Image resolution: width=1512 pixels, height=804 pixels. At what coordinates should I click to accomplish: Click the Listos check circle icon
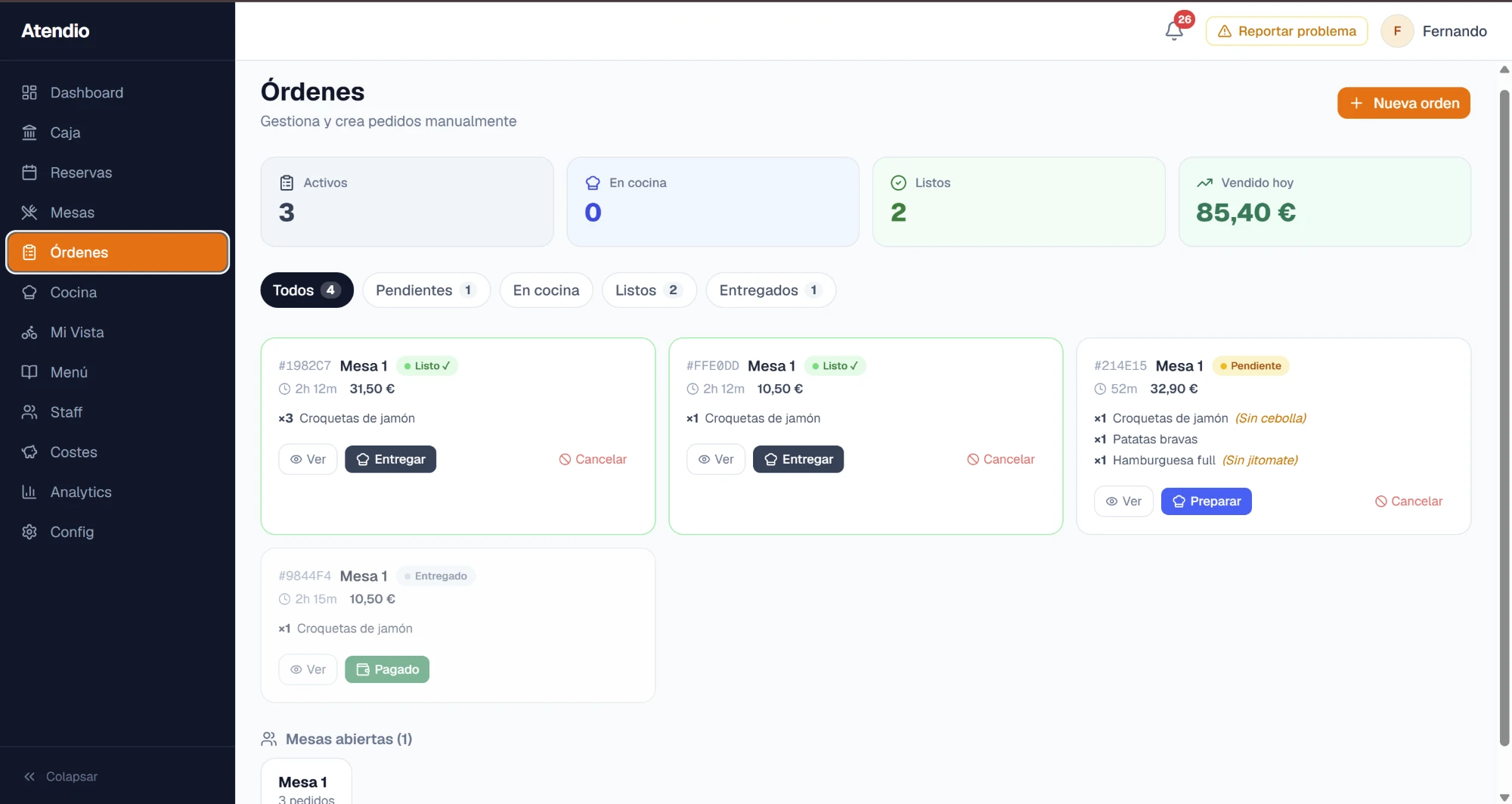898,182
